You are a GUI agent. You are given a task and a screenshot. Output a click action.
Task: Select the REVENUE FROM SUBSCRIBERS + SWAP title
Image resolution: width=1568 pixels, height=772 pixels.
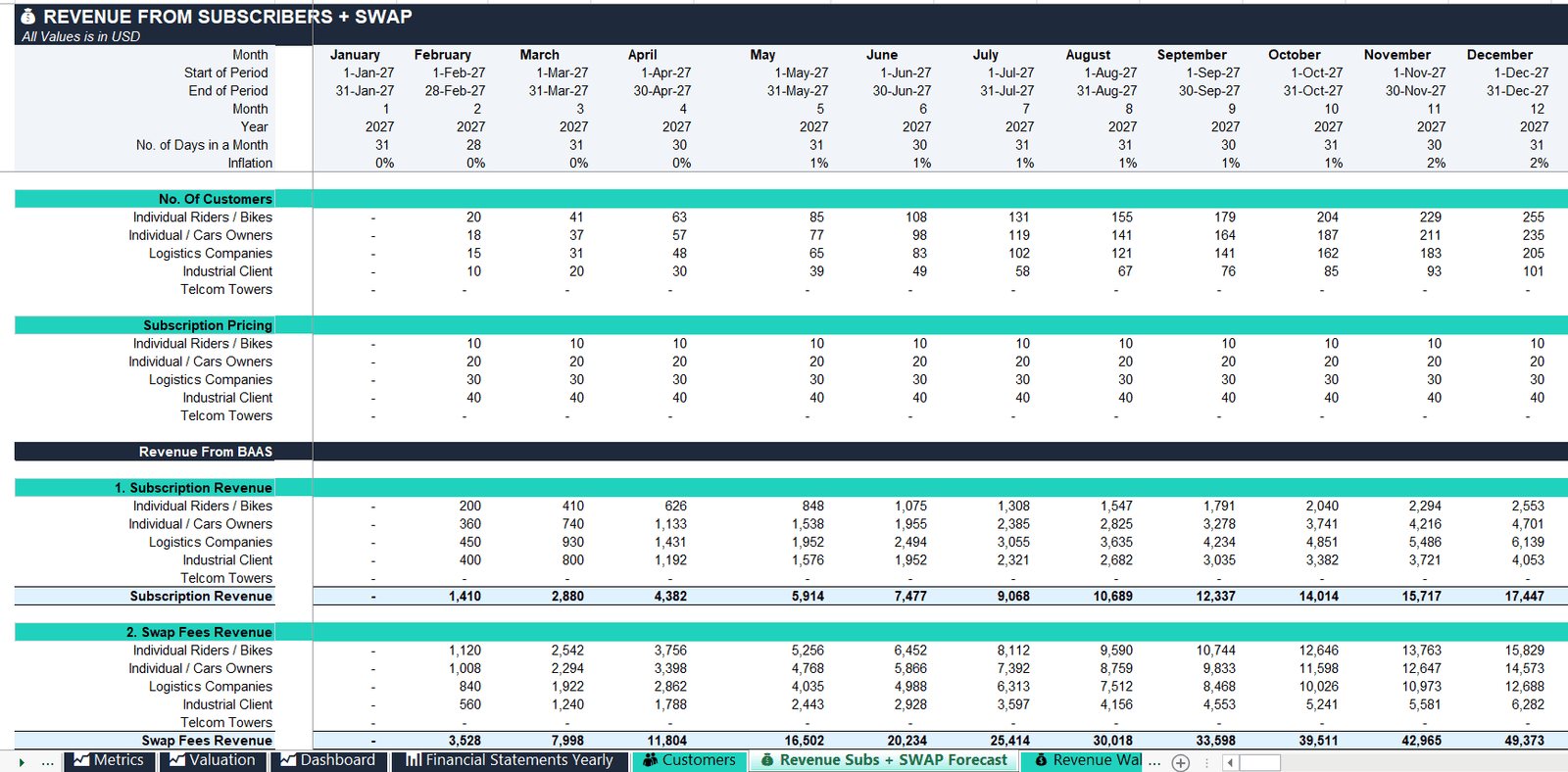click(x=227, y=17)
